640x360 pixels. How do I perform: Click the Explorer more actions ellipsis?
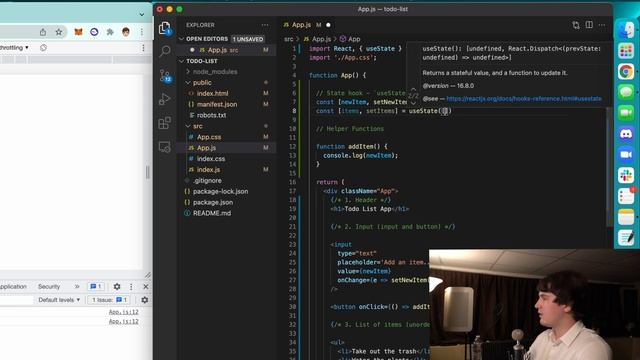click(x=265, y=25)
